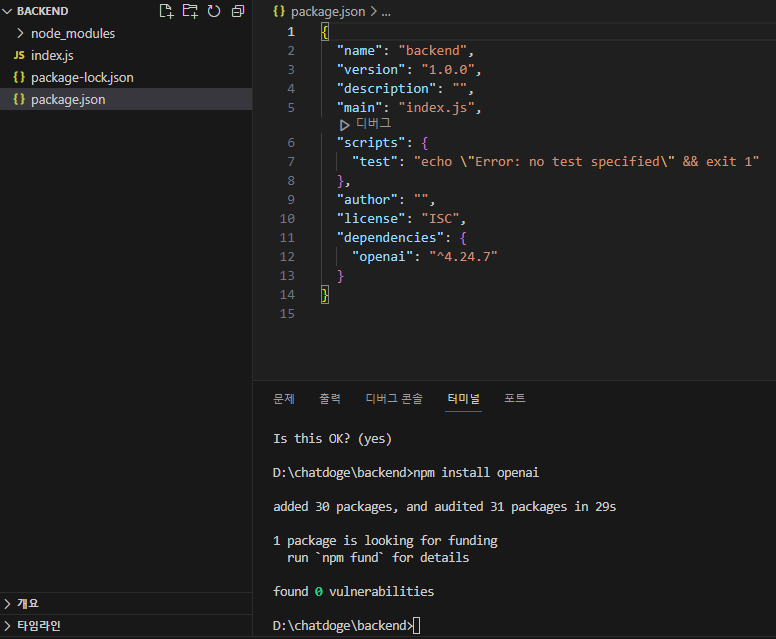Switch to the 문제 panel tab
This screenshot has width=776, height=639.
pyautogui.click(x=284, y=398)
